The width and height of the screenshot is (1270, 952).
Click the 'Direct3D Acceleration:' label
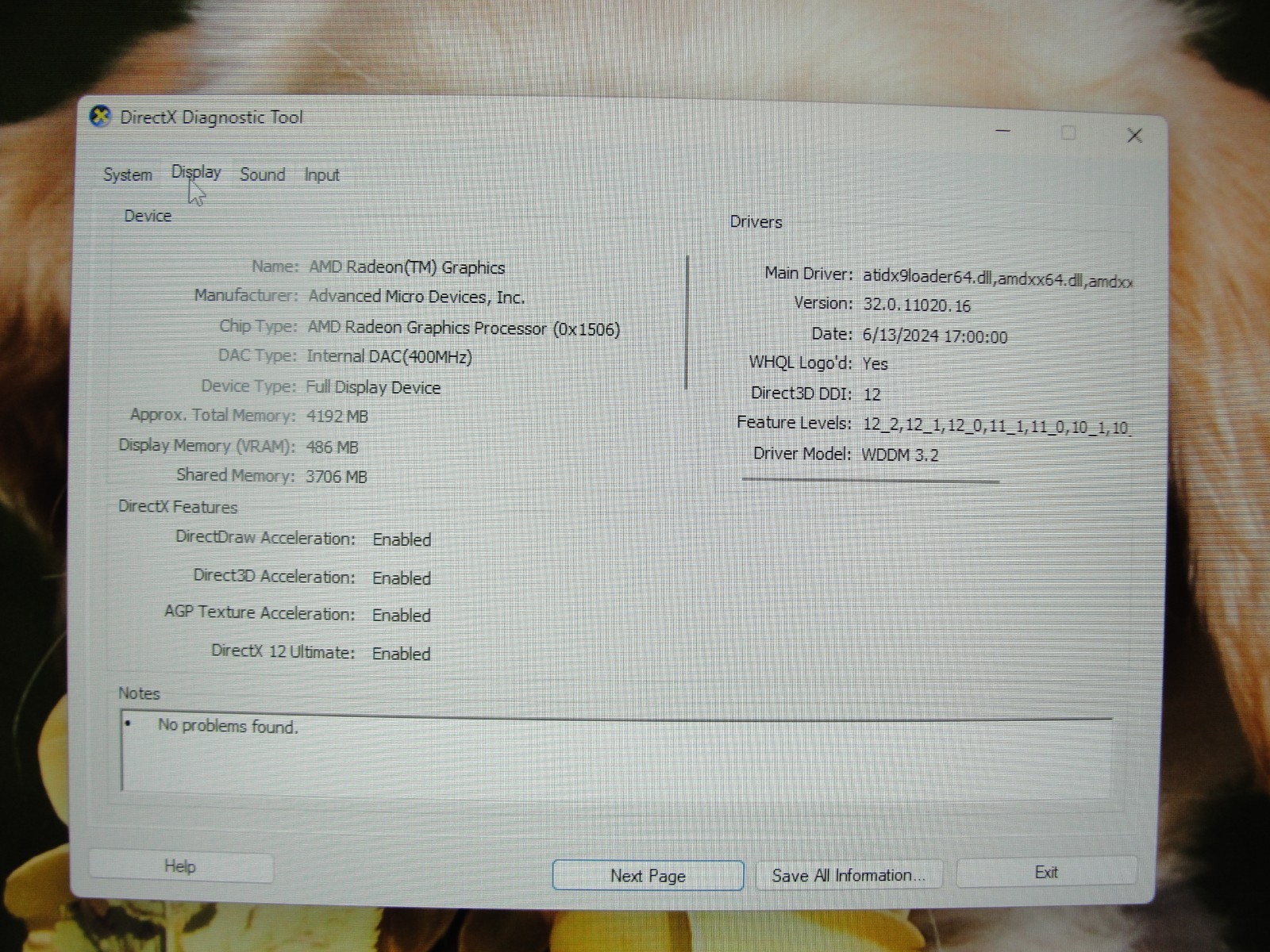[274, 577]
